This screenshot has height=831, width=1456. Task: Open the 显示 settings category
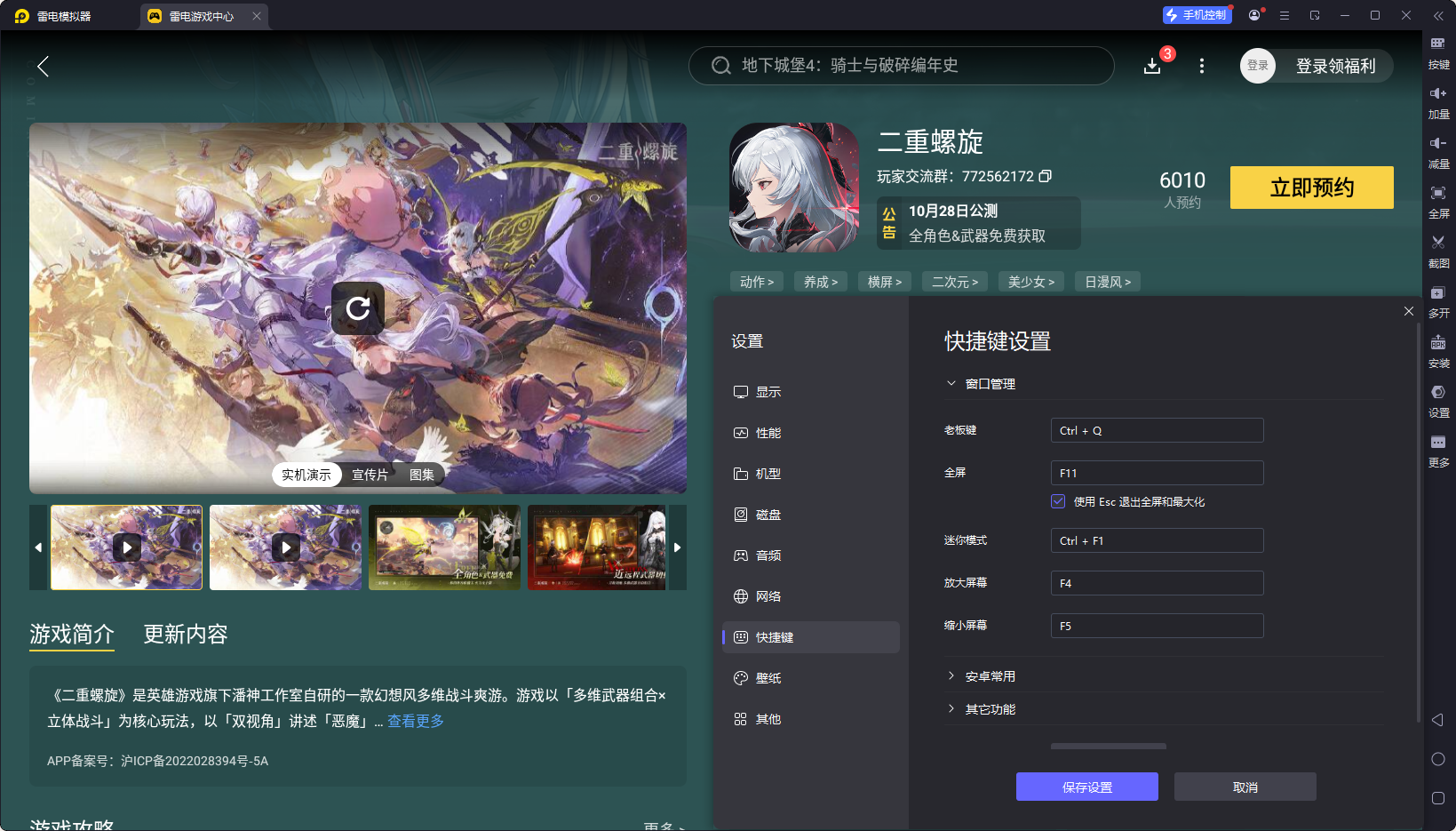pyautogui.click(x=811, y=392)
